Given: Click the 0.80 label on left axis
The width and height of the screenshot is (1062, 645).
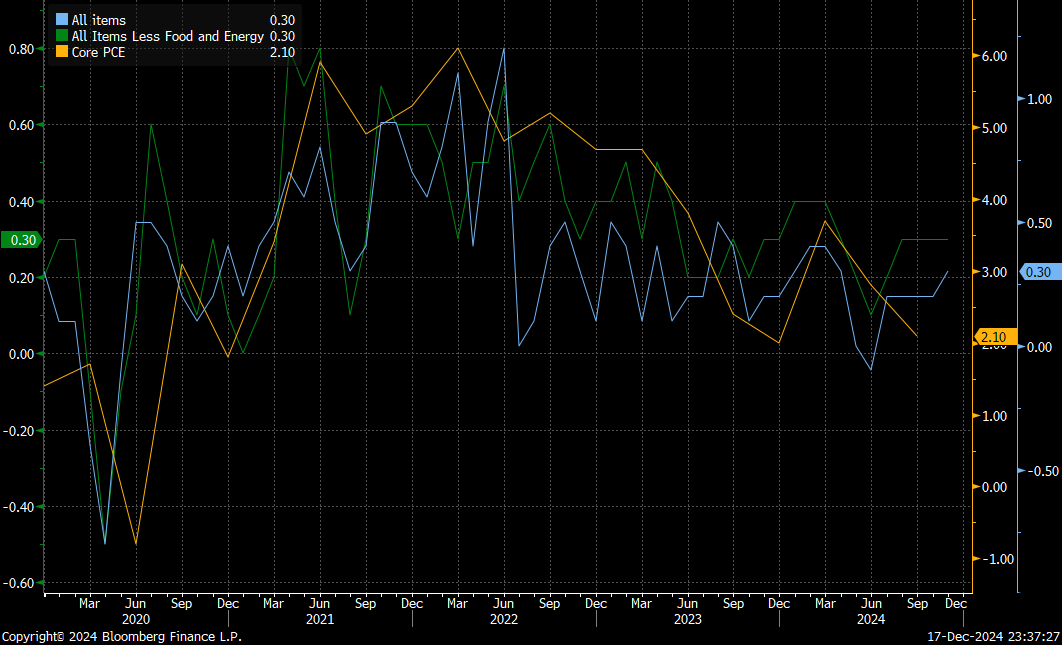Looking at the screenshot, I should [22, 49].
